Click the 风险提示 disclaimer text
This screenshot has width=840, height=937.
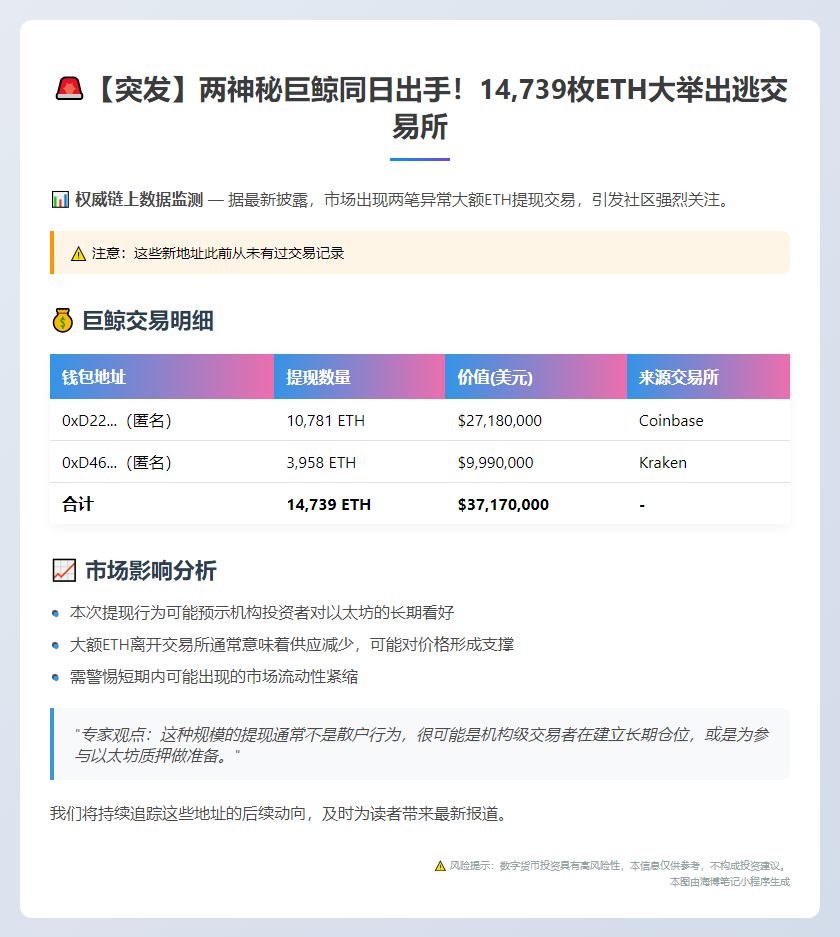tap(620, 866)
